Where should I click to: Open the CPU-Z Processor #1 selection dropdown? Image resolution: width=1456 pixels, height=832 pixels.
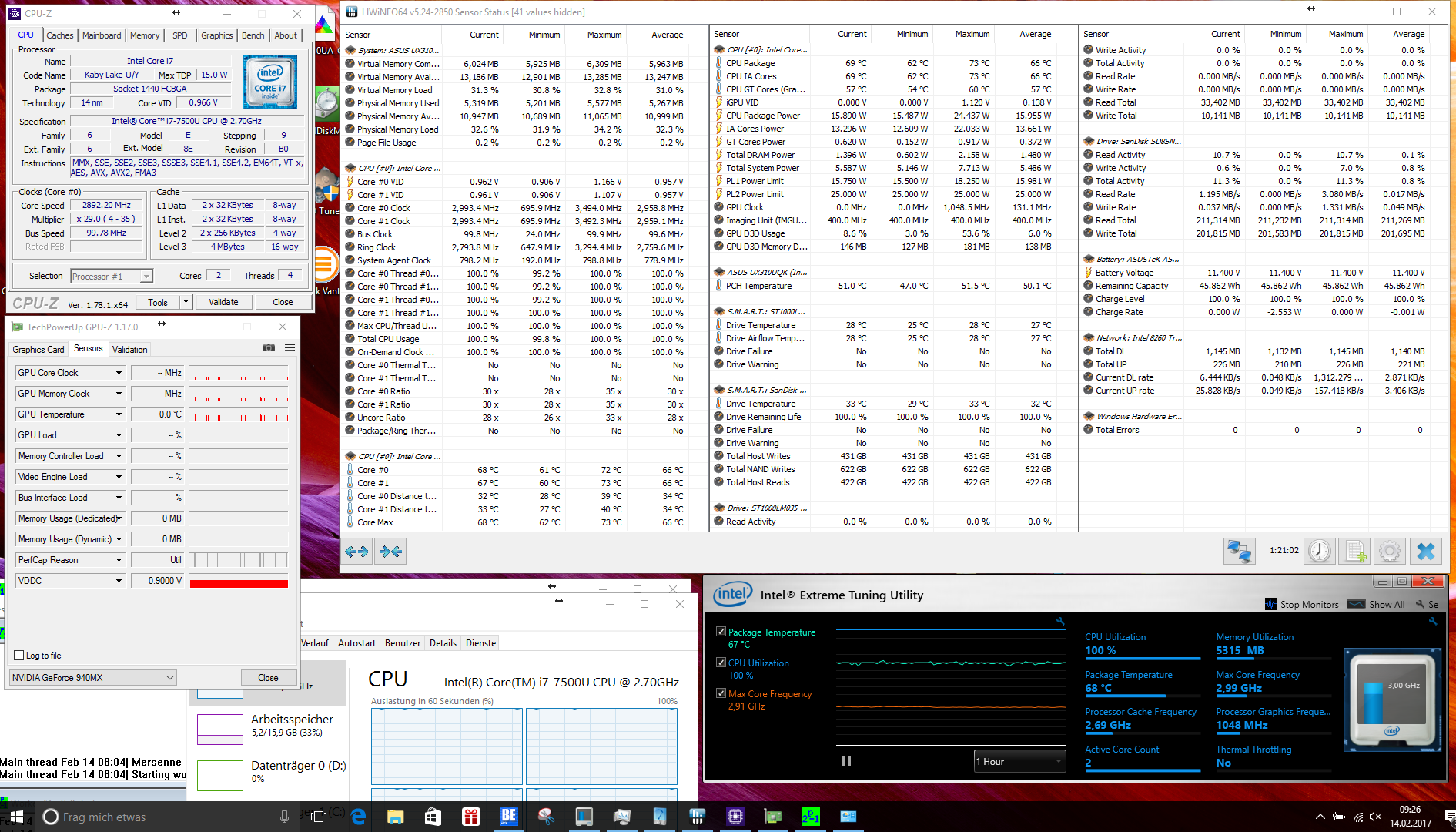click(x=112, y=277)
